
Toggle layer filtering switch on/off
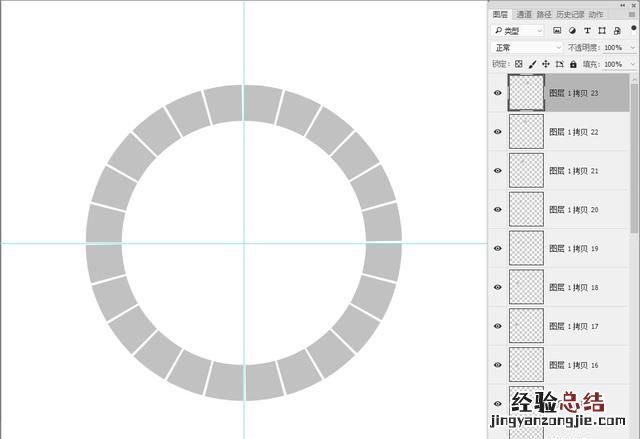click(633, 28)
